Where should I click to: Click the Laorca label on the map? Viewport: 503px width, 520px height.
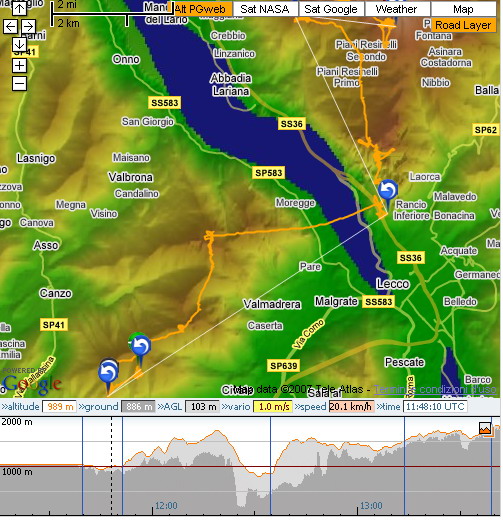pyautogui.click(x=425, y=177)
